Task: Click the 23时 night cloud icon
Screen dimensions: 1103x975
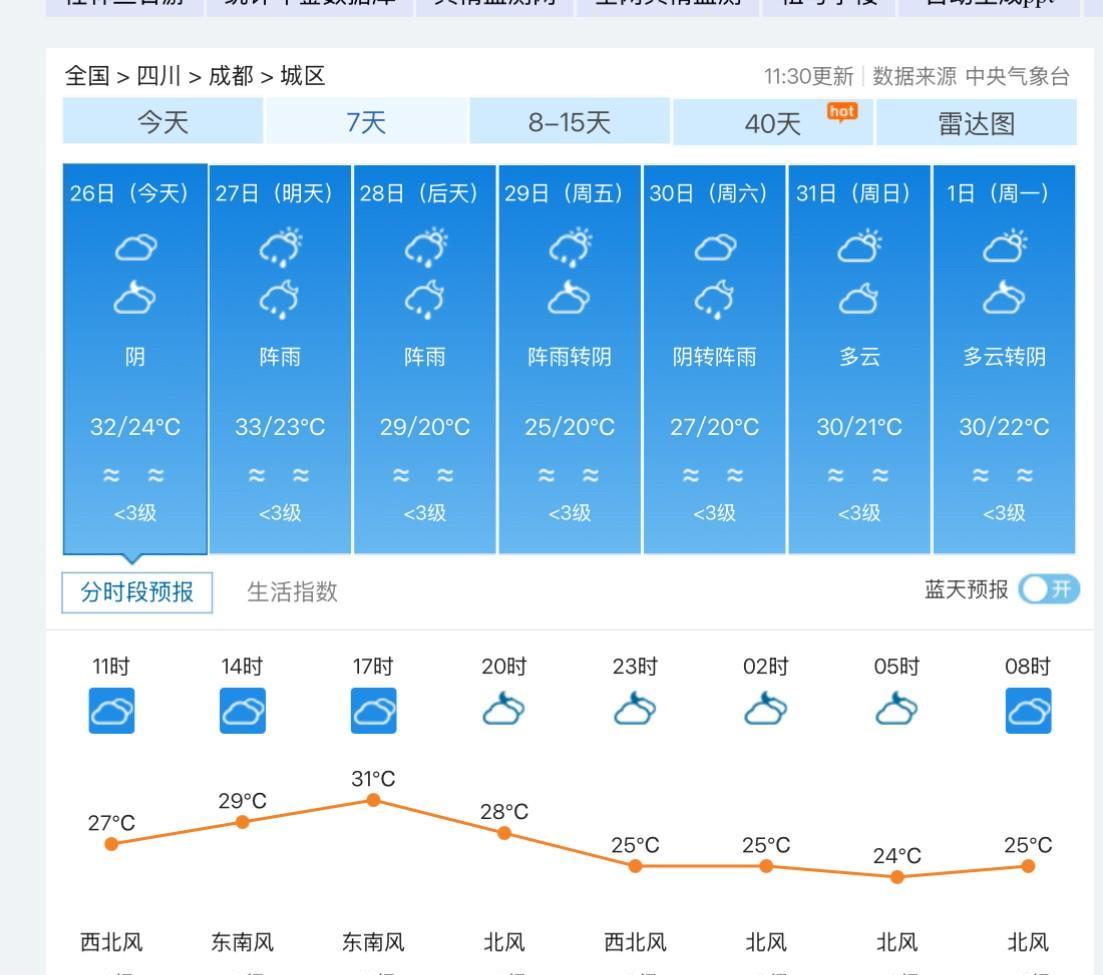Action: pyautogui.click(x=635, y=711)
